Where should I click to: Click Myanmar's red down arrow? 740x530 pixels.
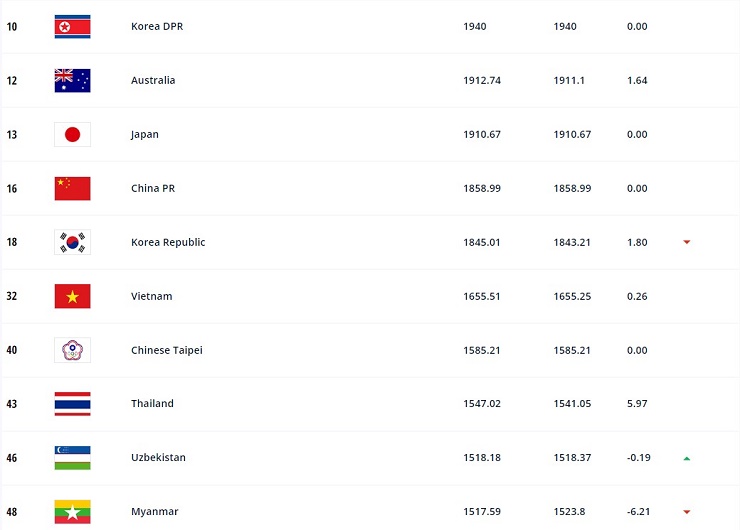point(686,512)
